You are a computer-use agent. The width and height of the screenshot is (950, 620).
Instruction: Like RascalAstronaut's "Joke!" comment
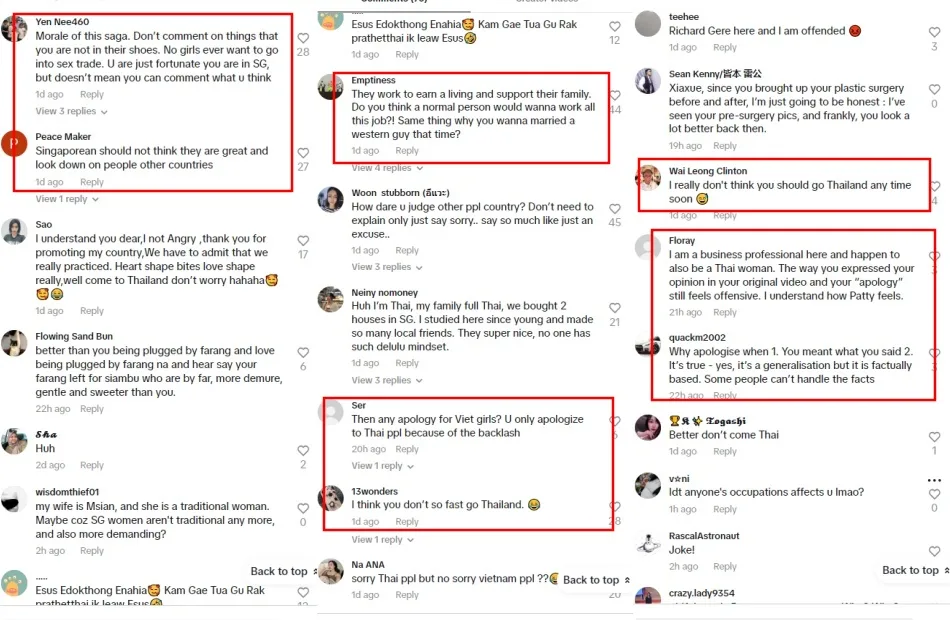(x=935, y=550)
